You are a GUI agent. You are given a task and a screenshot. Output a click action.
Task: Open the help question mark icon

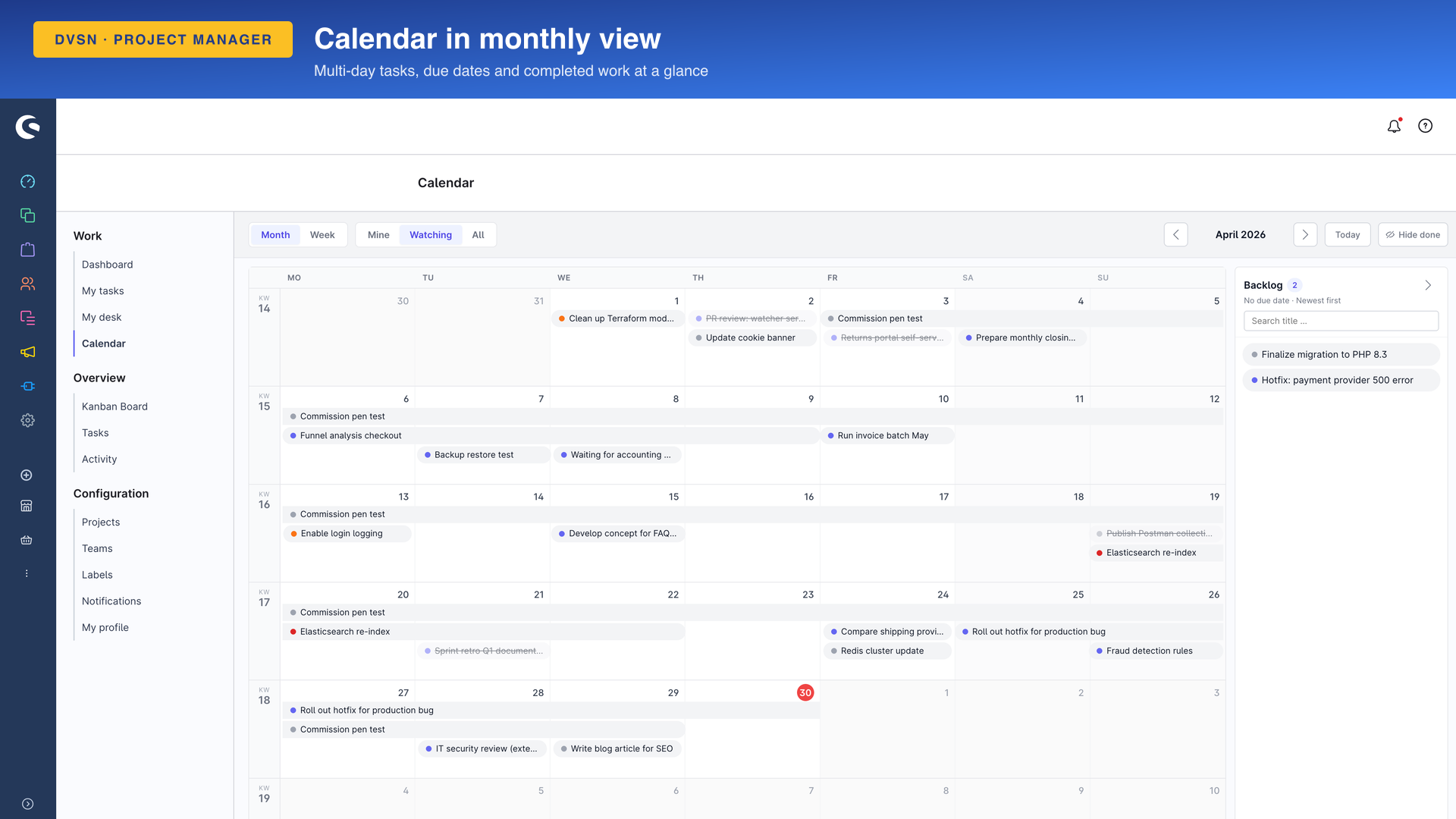pyautogui.click(x=1426, y=126)
